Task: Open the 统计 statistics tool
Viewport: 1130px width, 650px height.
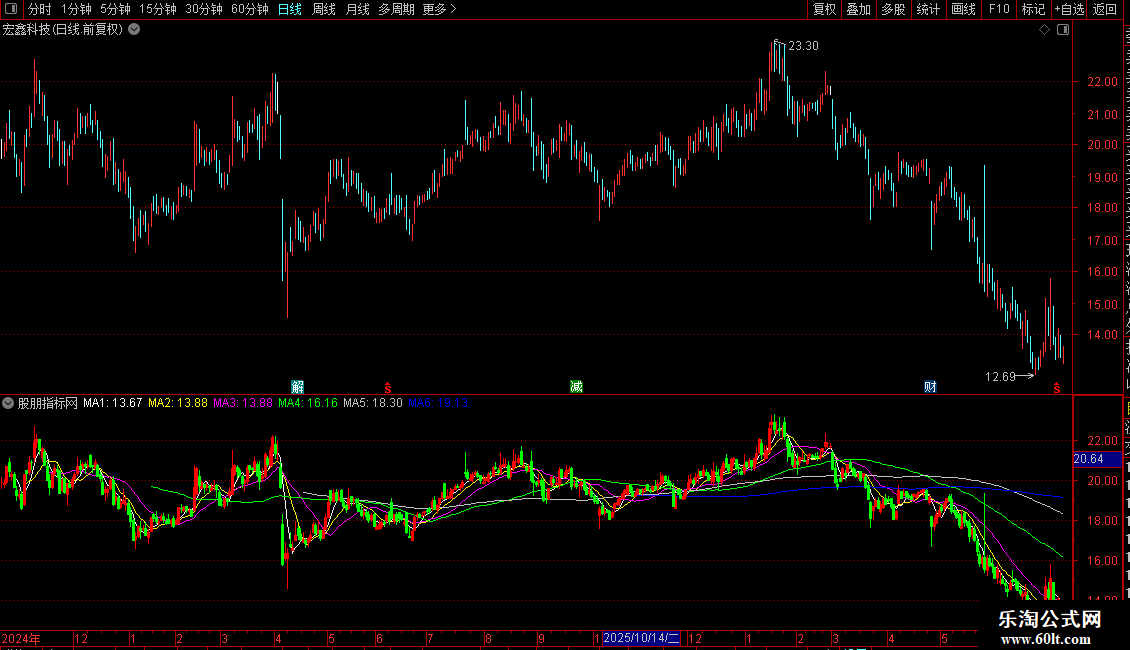Action: tap(928, 9)
